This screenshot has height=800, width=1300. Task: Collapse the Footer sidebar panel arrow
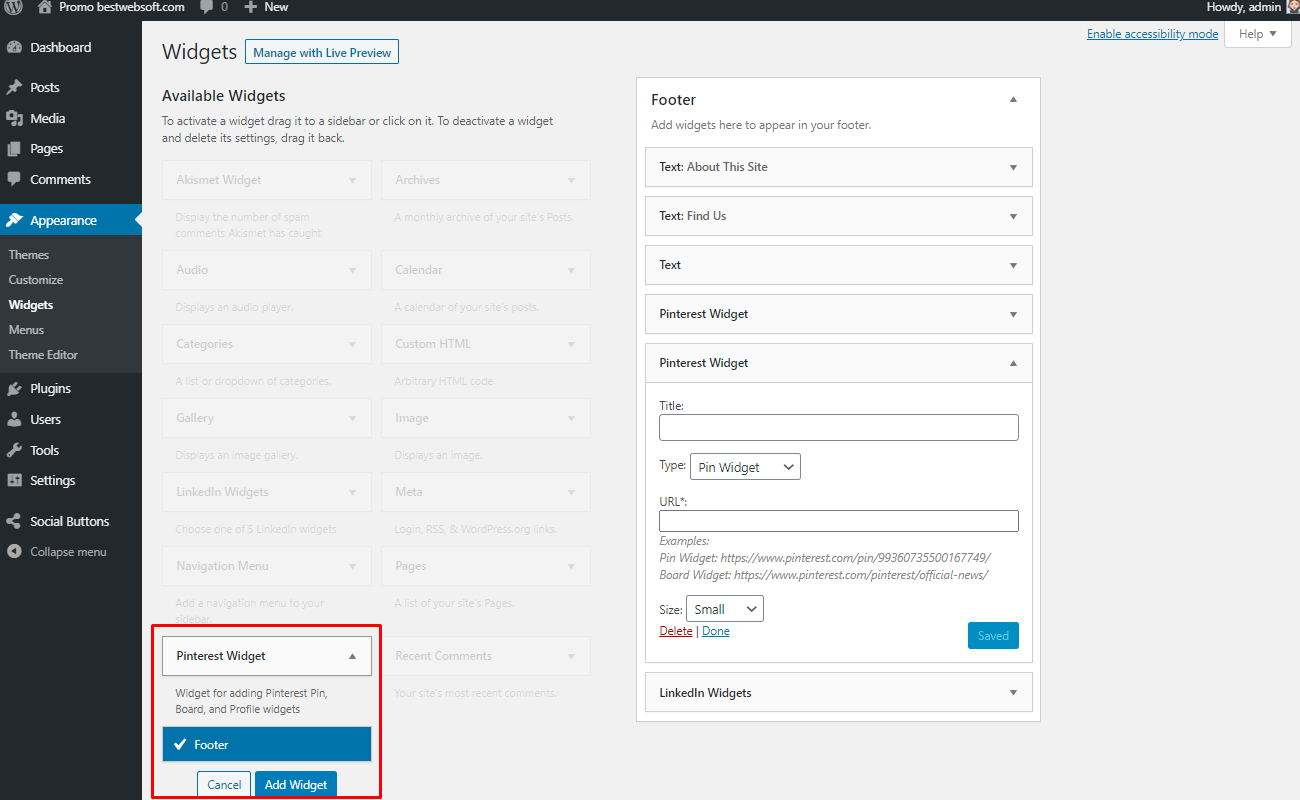click(x=1013, y=100)
